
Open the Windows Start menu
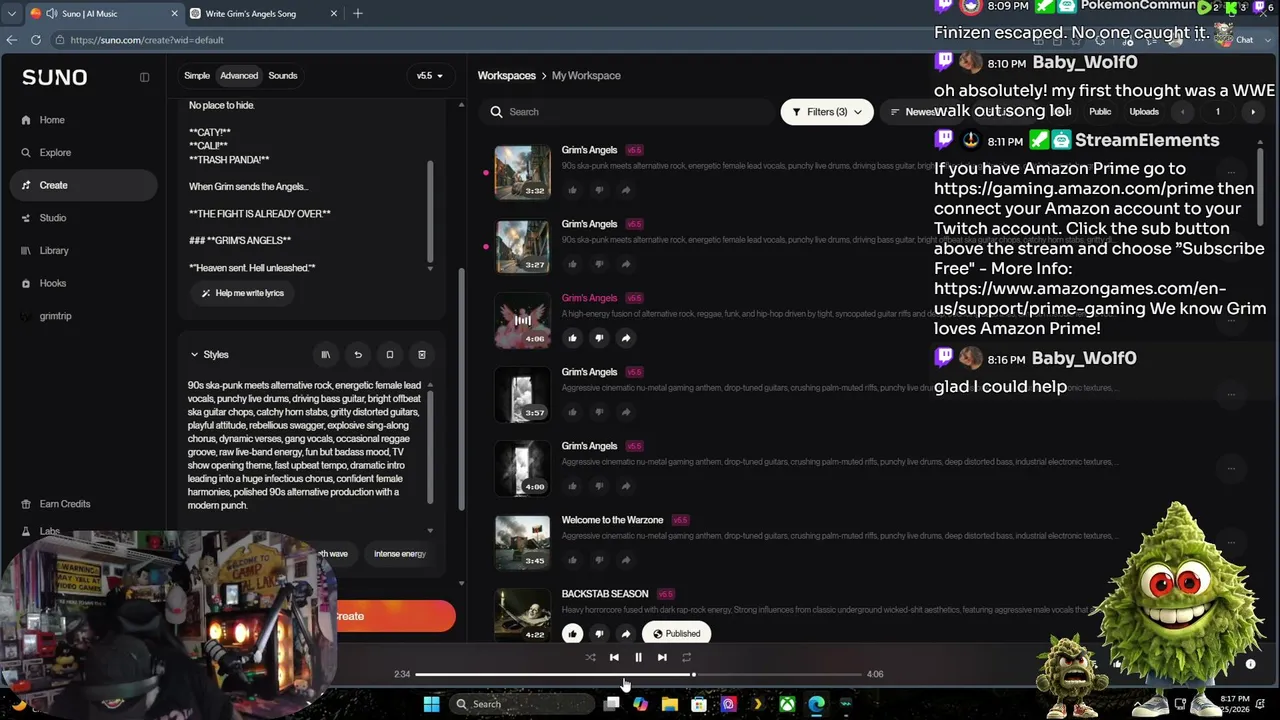(431, 704)
